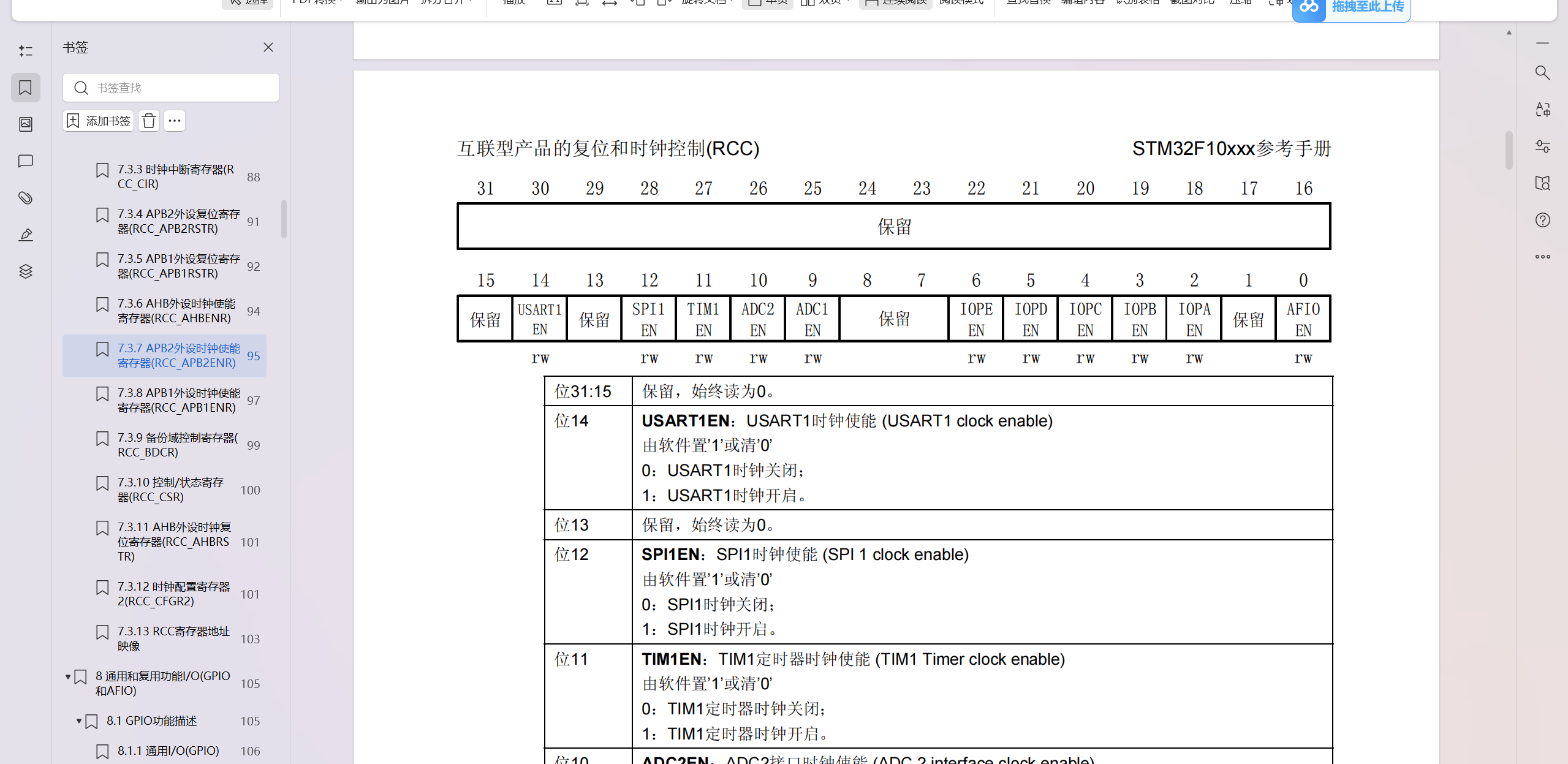
Task: Open the comments panel icon
Action: (26, 161)
